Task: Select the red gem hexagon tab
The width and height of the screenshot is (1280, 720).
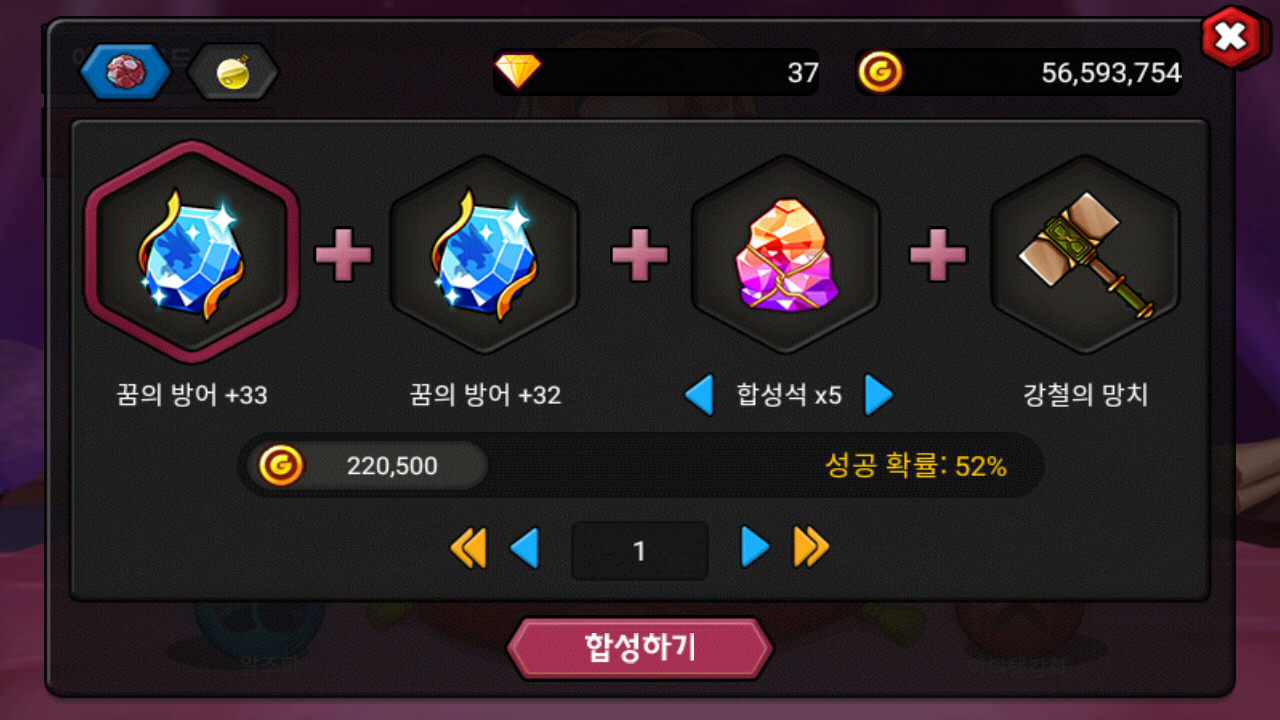Action: 125,71
